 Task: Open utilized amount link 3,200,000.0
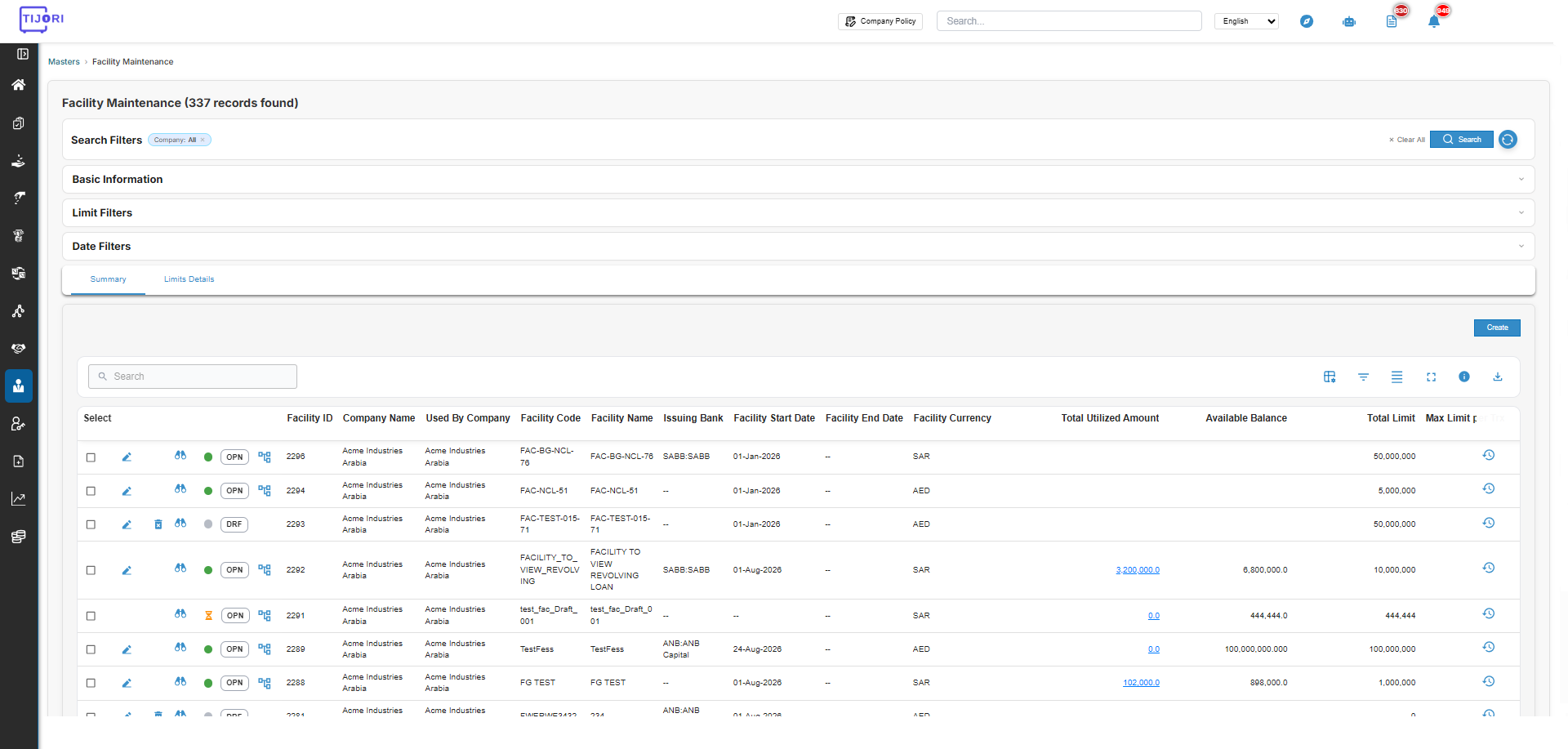click(1138, 570)
